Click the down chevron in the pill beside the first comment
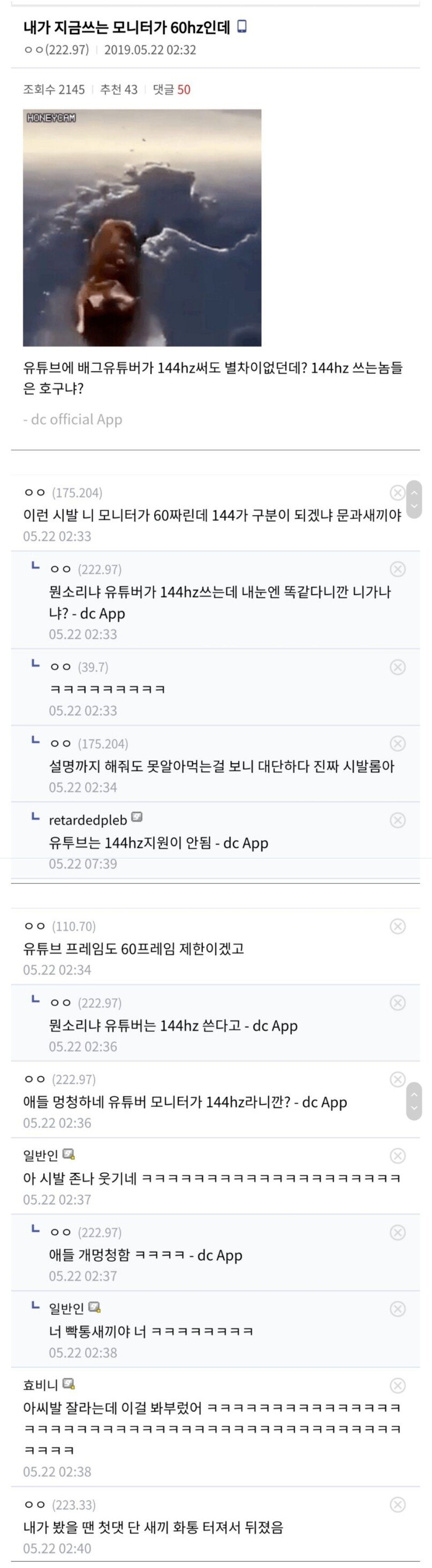The image size is (432, 1568). click(x=414, y=507)
